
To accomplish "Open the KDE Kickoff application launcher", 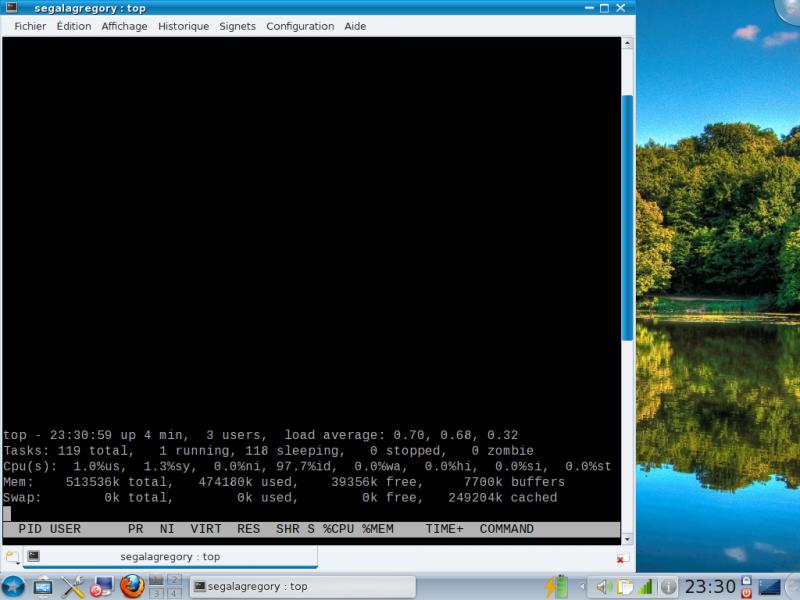I will pos(13,586).
